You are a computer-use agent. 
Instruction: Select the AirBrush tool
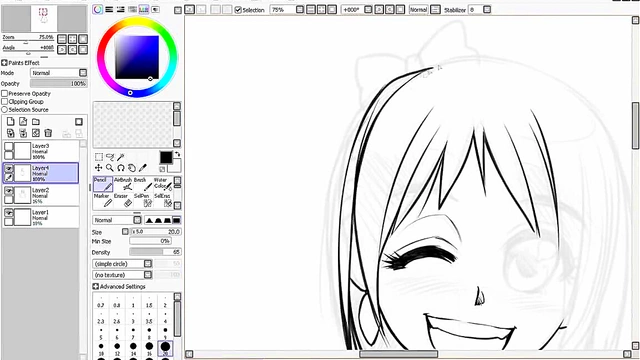123,184
